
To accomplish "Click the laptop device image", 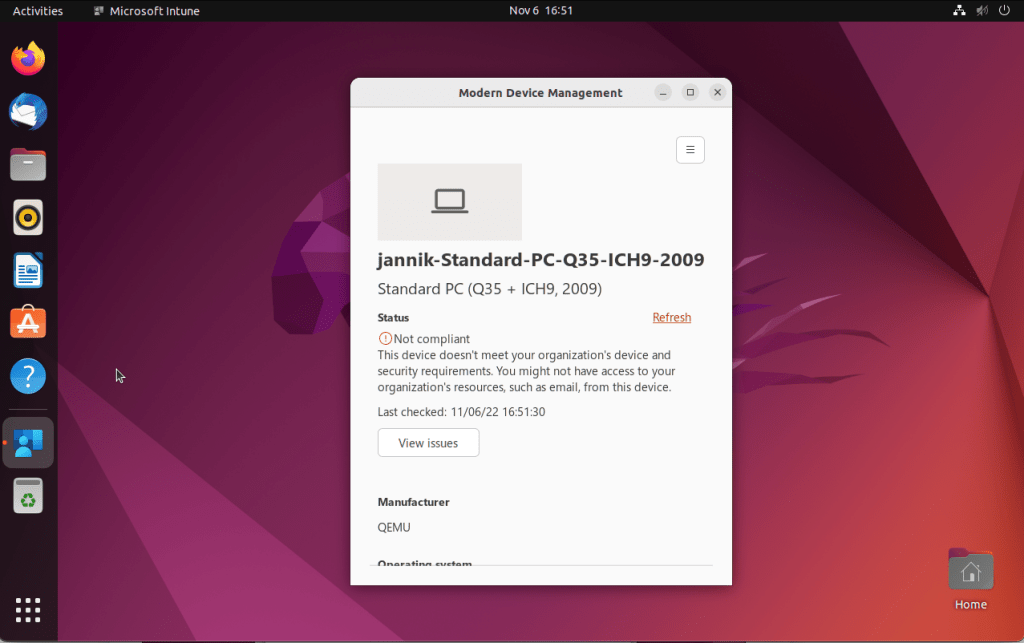I will click(449, 202).
